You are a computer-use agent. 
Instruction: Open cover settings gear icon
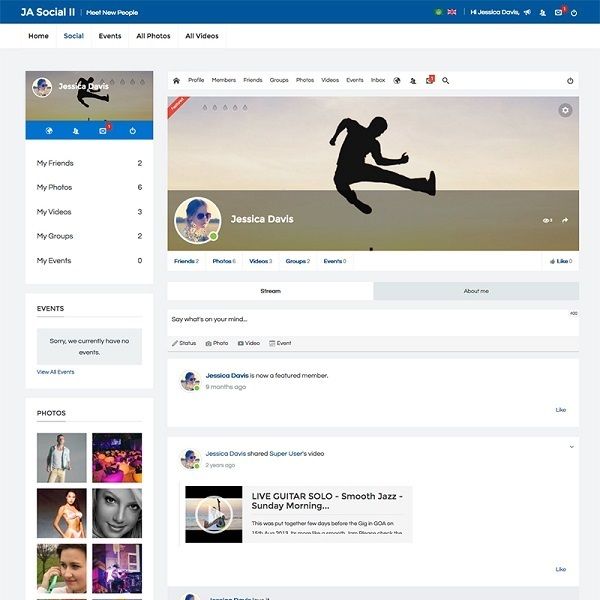click(x=565, y=110)
